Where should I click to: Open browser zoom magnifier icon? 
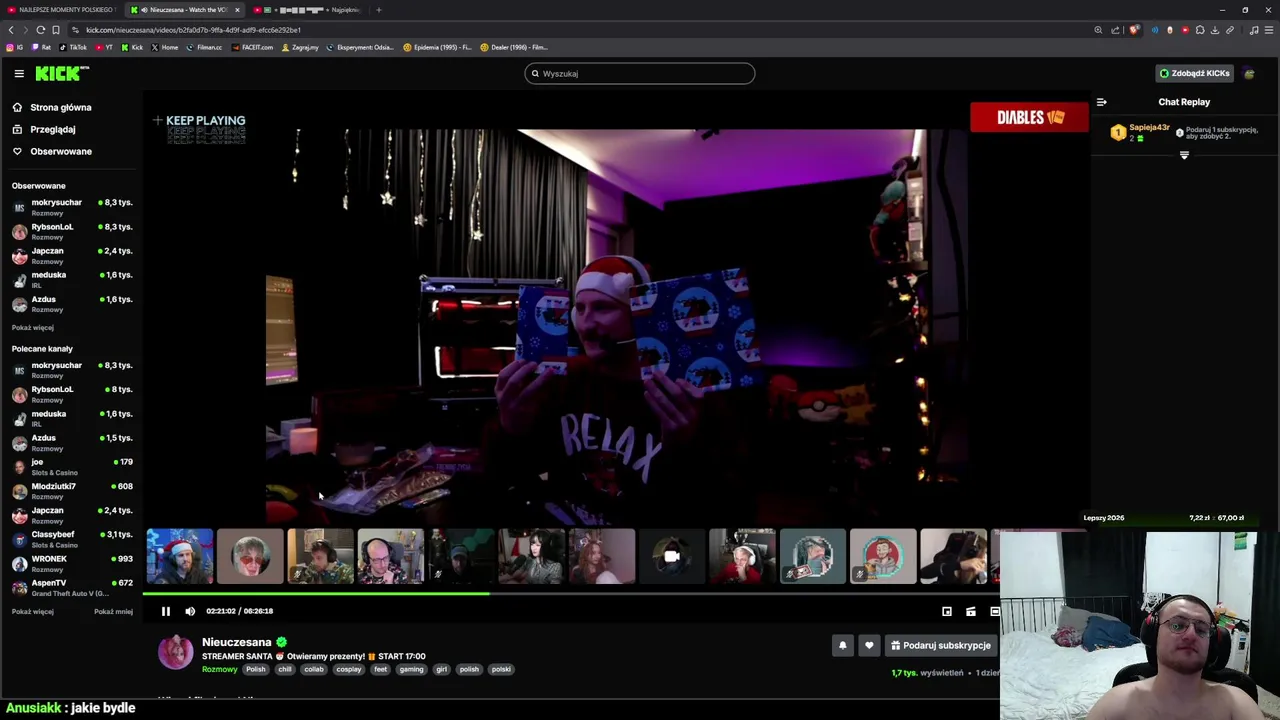click(1098, 30)
